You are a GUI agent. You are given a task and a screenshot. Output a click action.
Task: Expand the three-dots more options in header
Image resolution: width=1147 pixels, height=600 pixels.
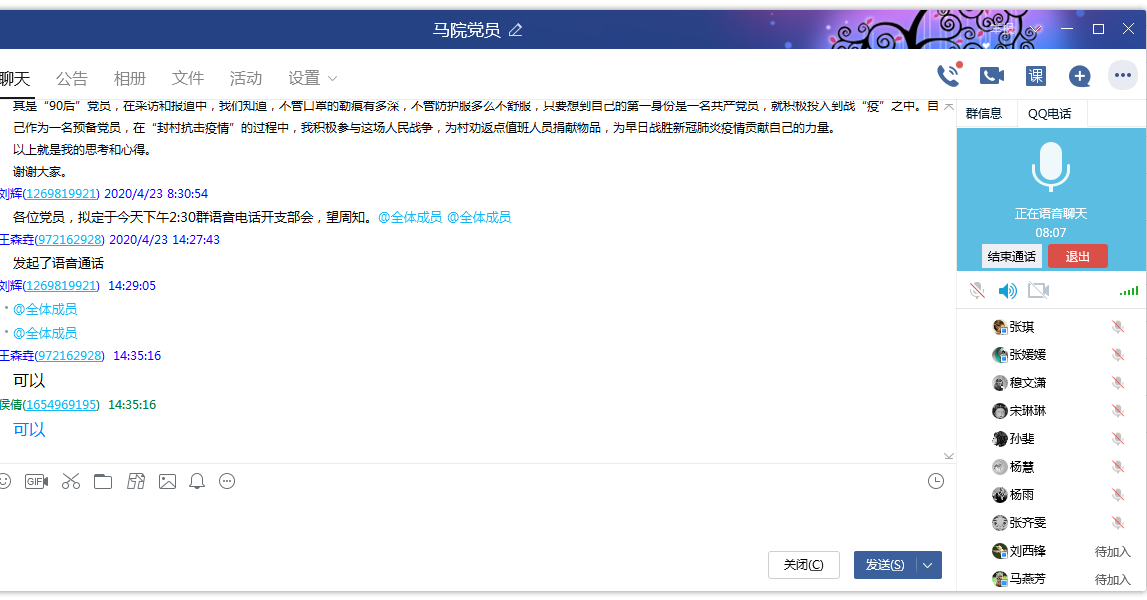point(1123,76)
